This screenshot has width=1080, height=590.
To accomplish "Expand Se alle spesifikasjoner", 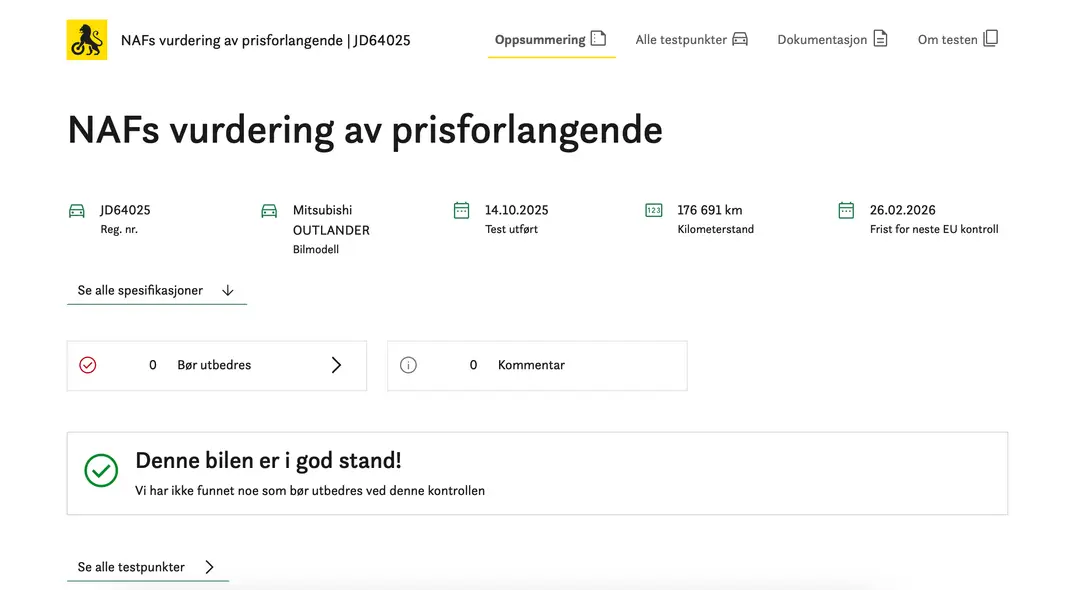I will pyautogui.click(x=140, y=291).
